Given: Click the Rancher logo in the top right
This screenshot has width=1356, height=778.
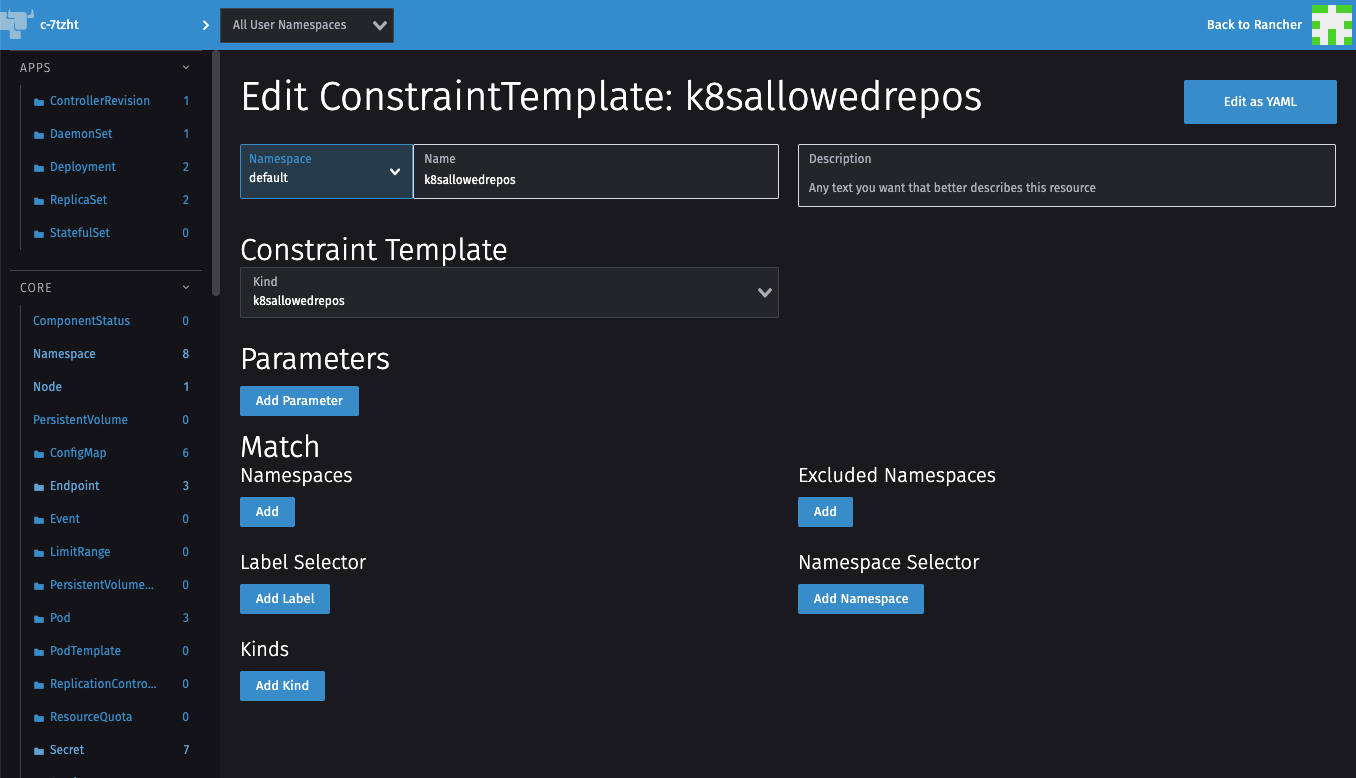Looking at the screenshot, I should coord(1331,25).
